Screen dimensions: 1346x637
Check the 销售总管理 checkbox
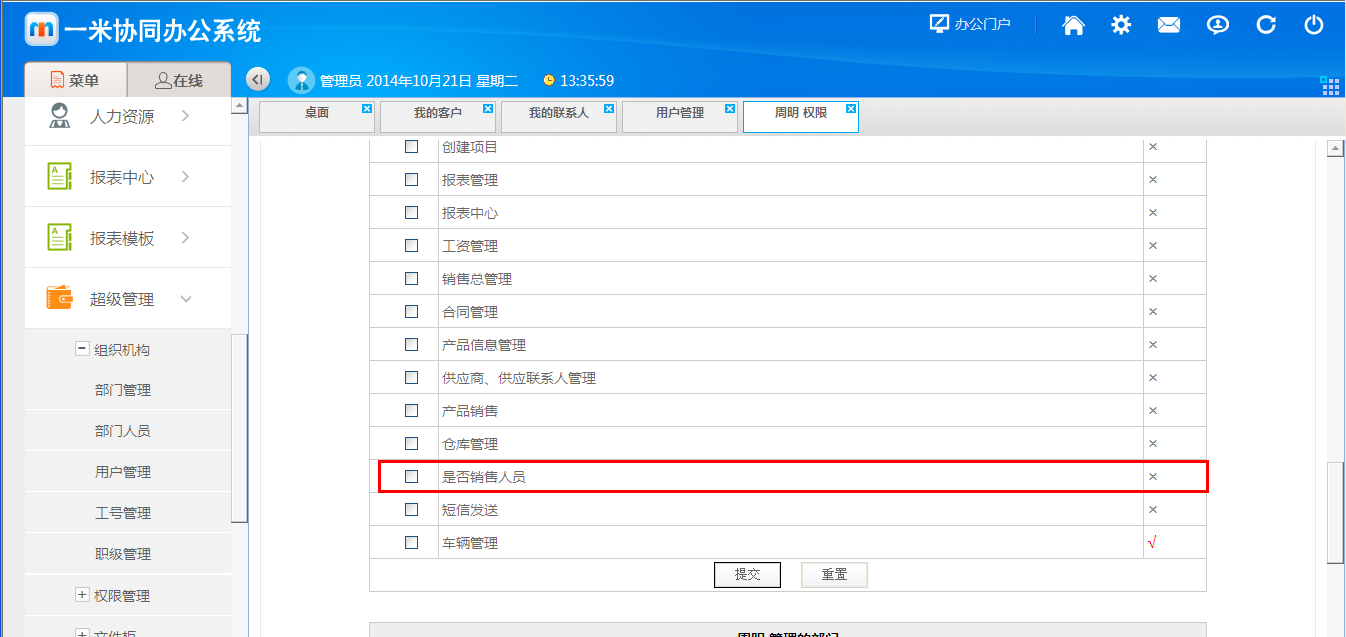(x=411, y=279)
